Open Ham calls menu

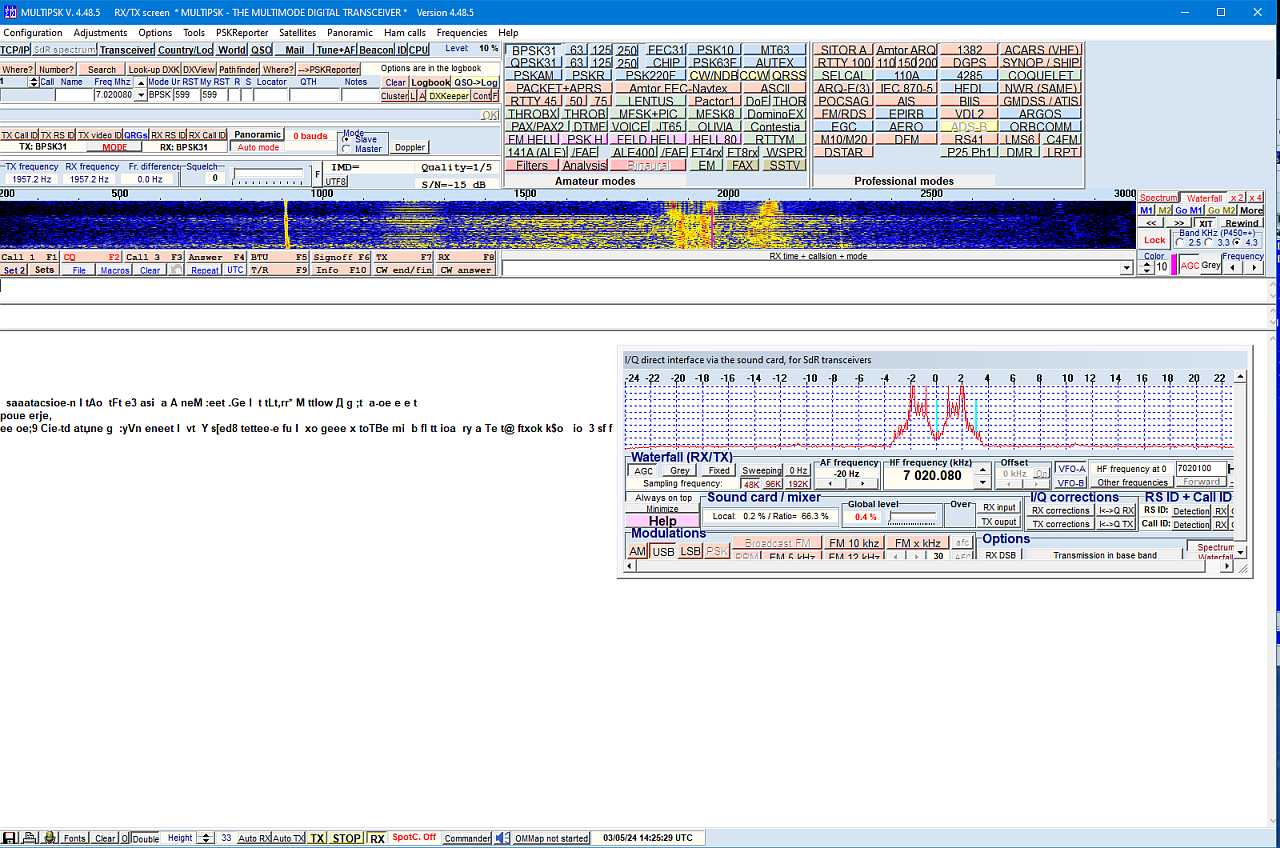[x=405, y=33]
